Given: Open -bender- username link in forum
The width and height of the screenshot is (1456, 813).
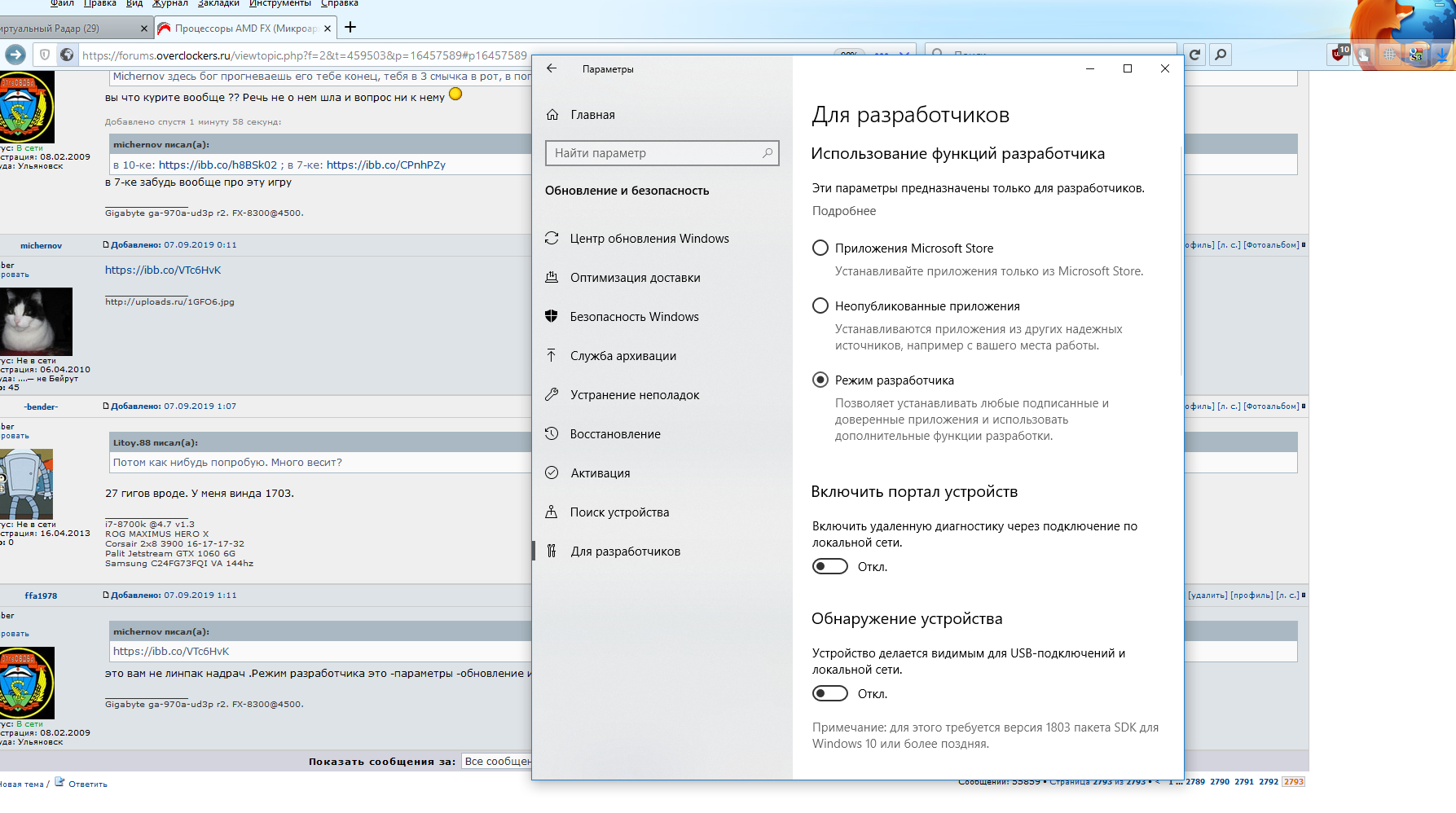Looking at the screenshot, I should click(41, 406).
